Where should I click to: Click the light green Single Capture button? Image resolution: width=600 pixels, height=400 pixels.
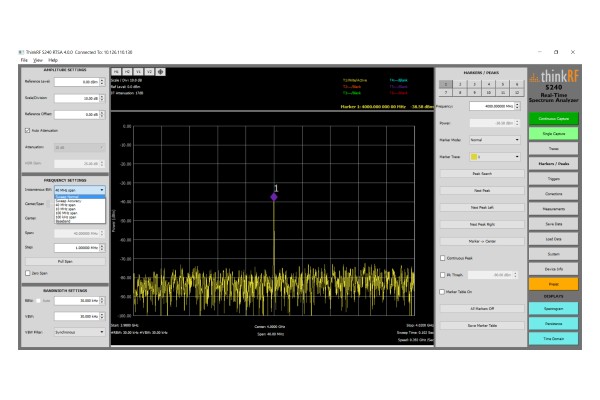click(x=553, y=134)
